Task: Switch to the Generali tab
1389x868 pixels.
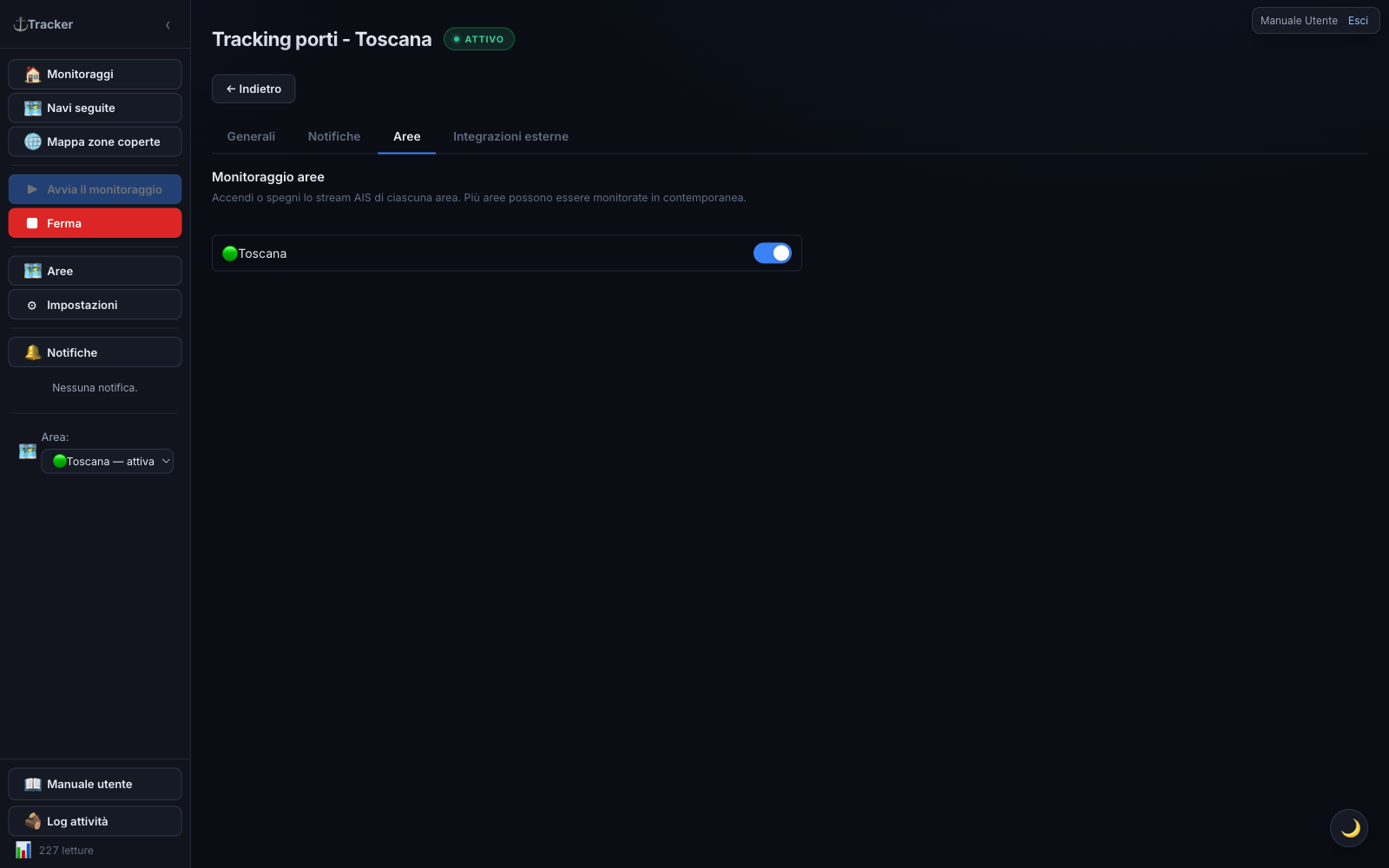Action: (251, 136)
